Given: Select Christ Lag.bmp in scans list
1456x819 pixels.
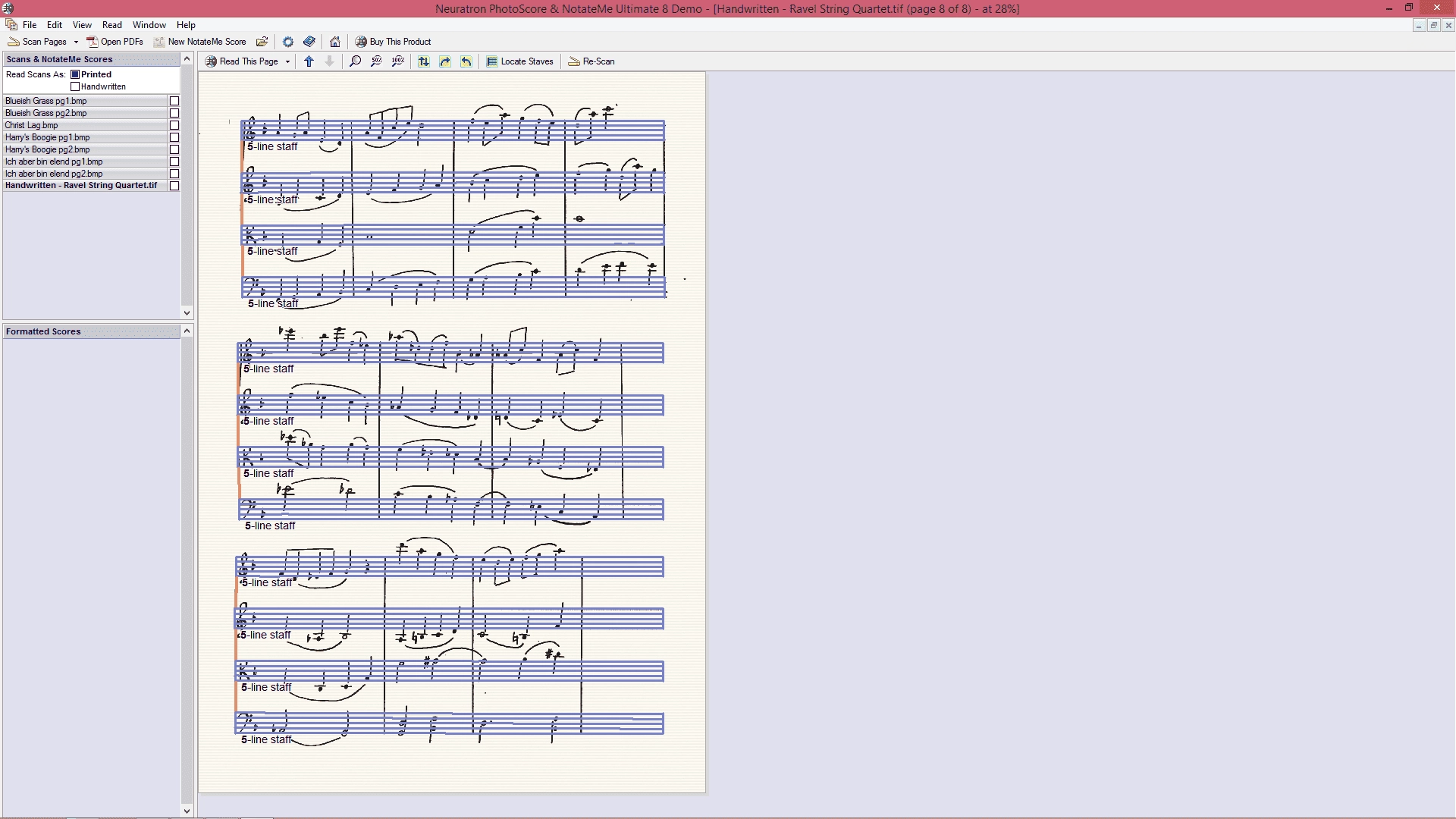Looking at the screenshot, I should (x=85, y=125).
